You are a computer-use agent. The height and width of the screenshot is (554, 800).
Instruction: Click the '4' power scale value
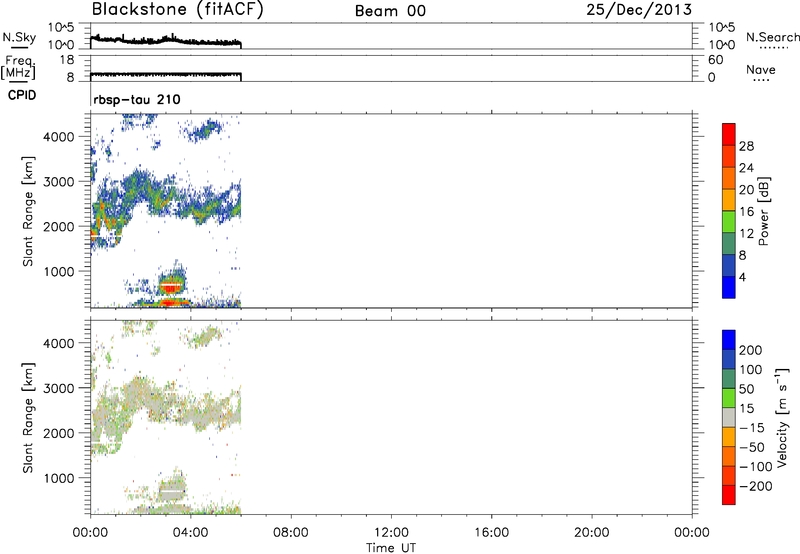[x=742, y=277]
